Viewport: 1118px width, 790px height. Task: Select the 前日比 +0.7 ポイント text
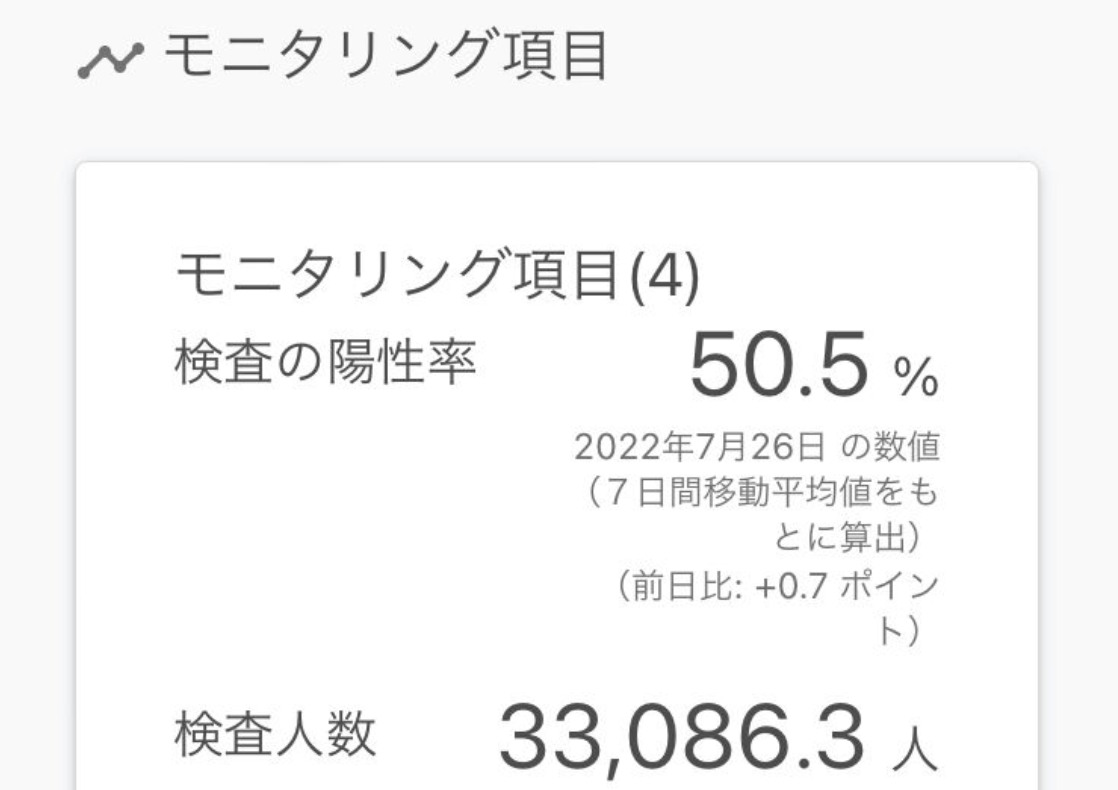pyautogui.click(x=776, y=608)
